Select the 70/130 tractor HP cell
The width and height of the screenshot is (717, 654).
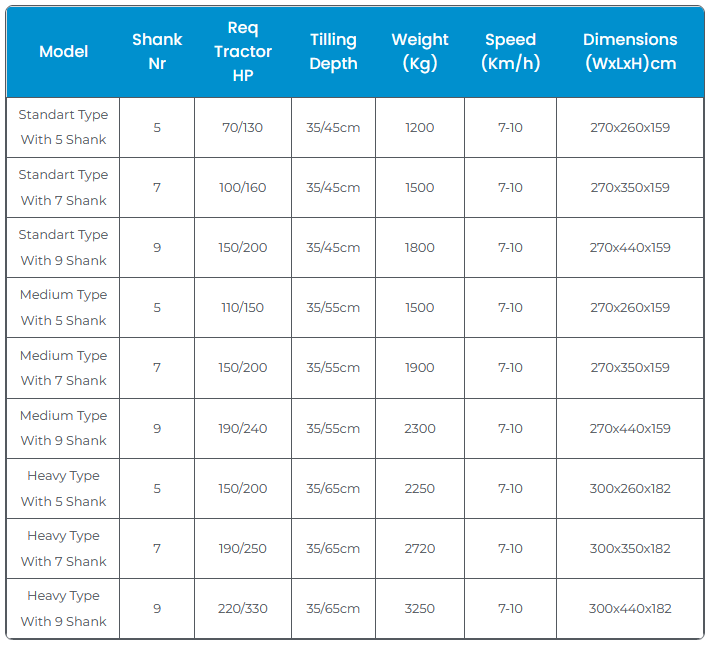(243, 127)
